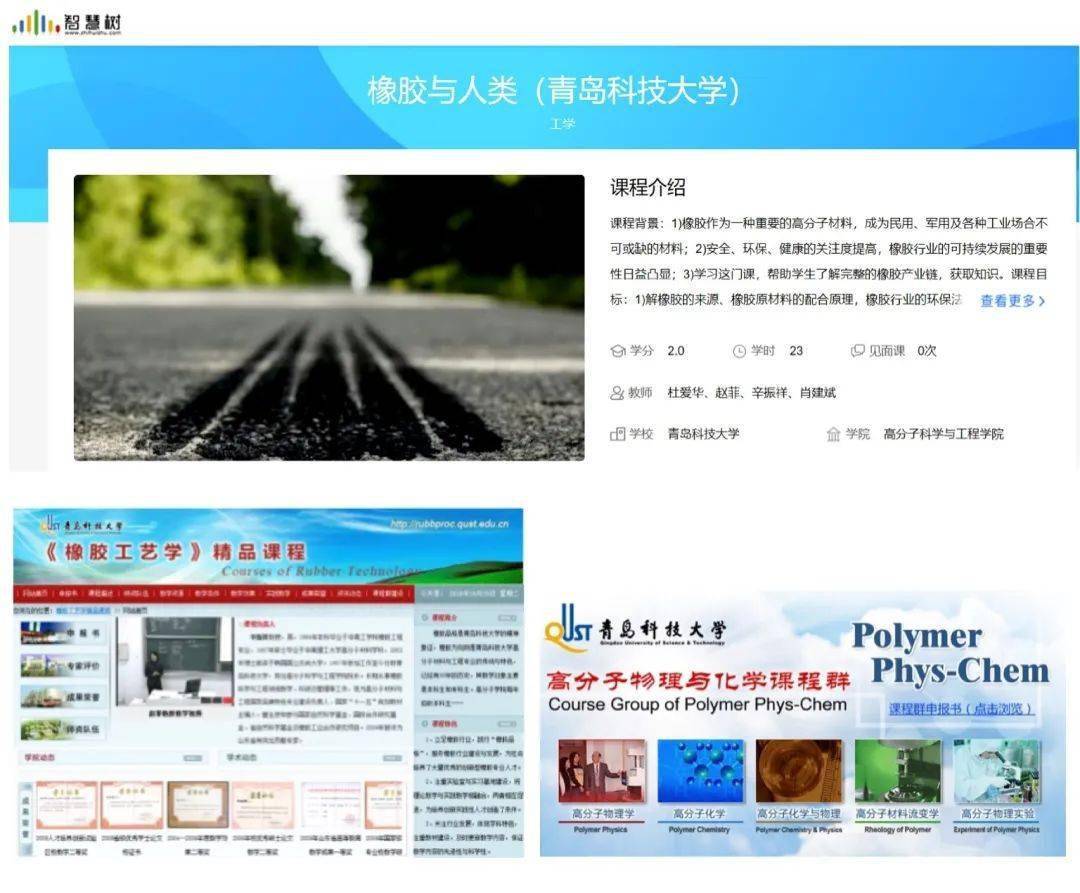Image resolution: width=1080 pixels, height=893 pixels.
Task: Open the 高分子化学 Polymer Chemistry thumbnail
Action: (x=700, y=771)
